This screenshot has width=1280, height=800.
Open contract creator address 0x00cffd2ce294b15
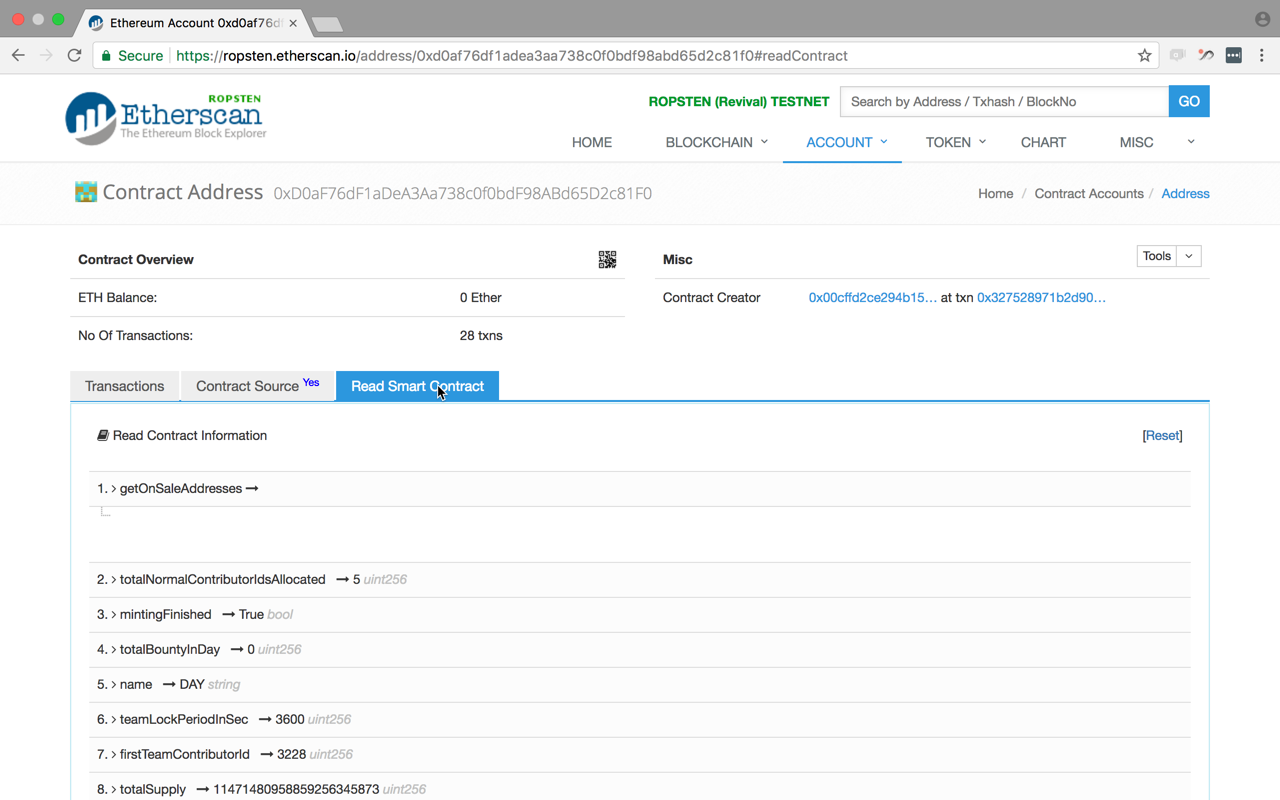pos(873,297)
